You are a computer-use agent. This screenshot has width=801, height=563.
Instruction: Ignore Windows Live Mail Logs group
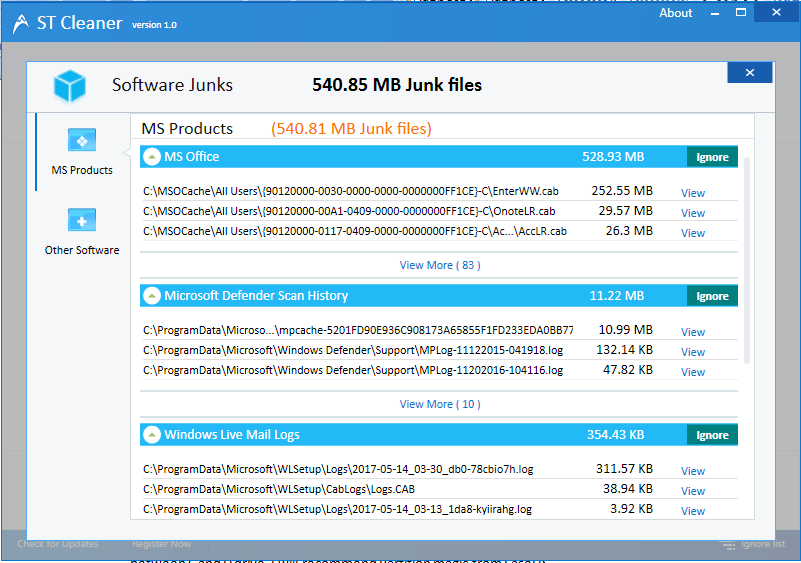[712, 435]
